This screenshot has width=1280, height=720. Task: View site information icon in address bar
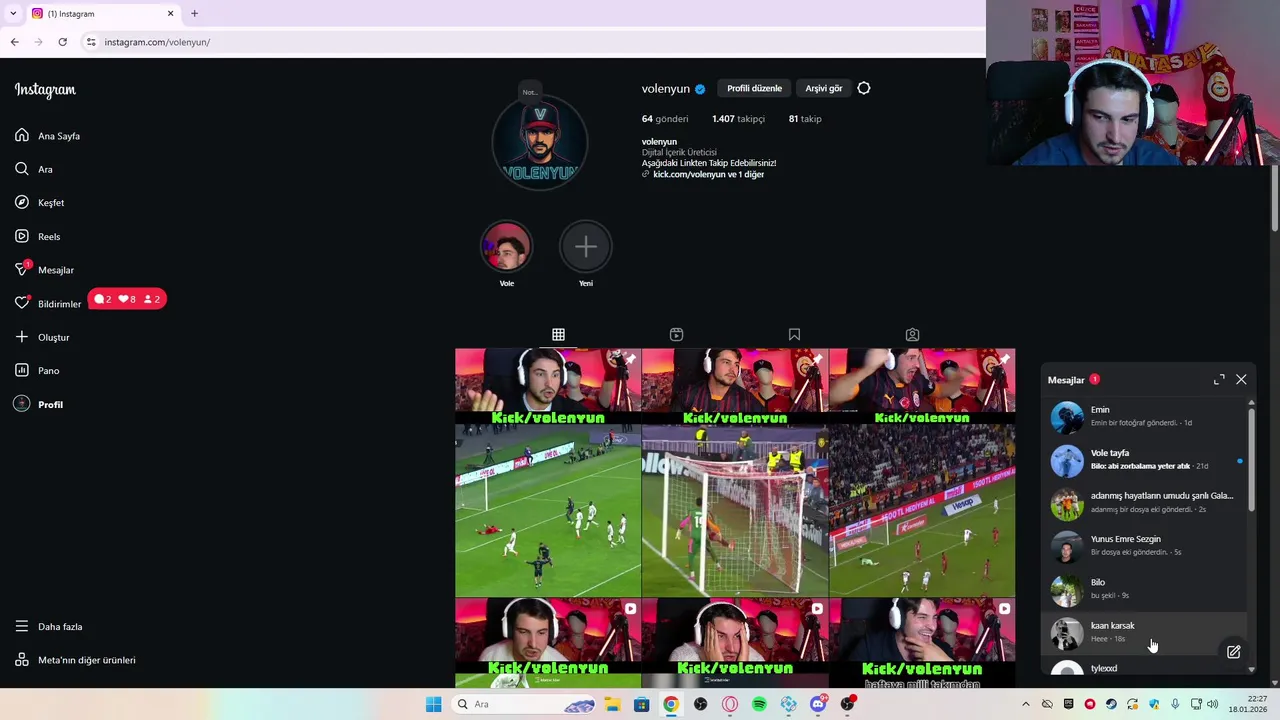pos(91,42)
